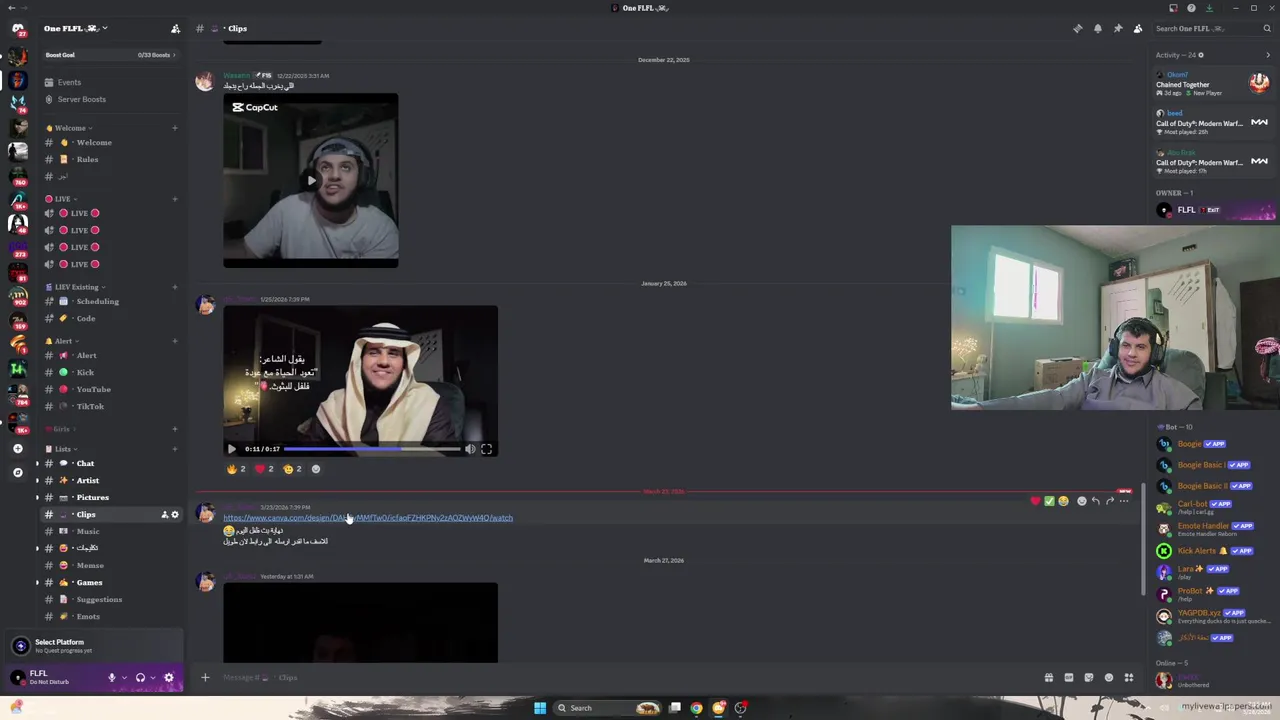The width and height of the screenshot is (1280, 720).
Task: Expand threads under Chat channel
Action: (x=37, y=463)
